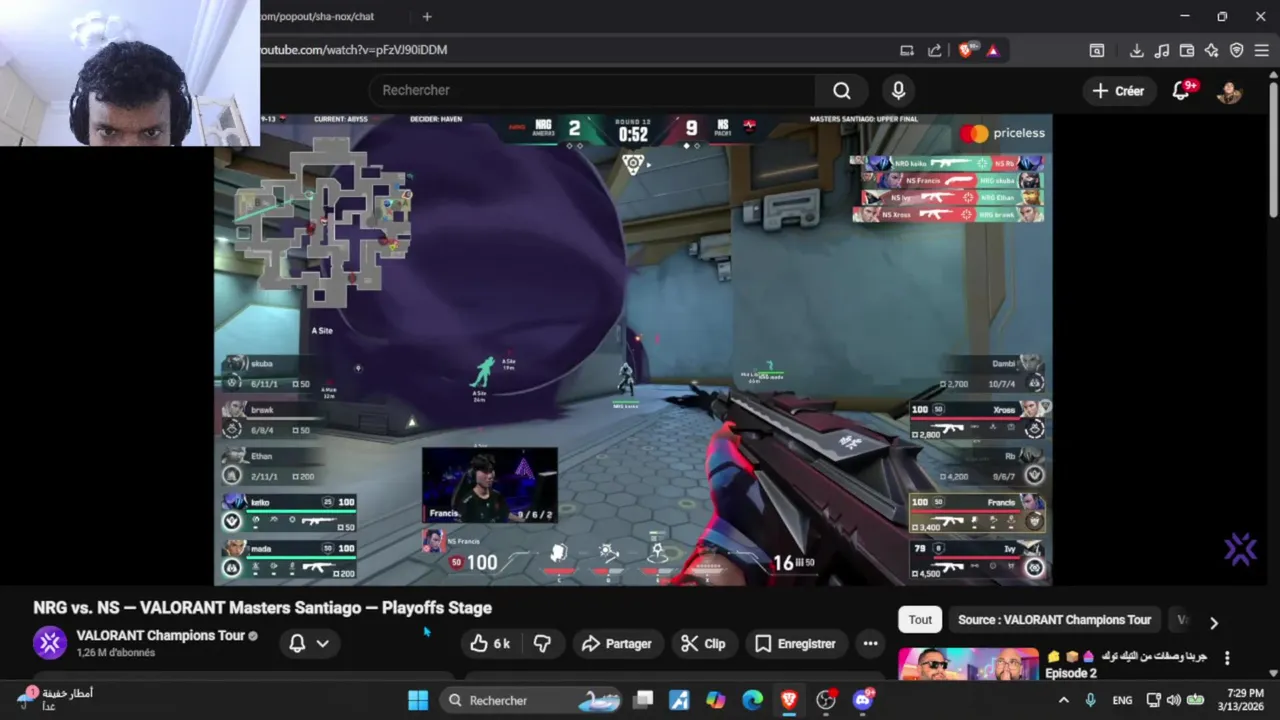Click the share page icon in address bar
This screenshot has height=720, width=1280.
tap(934, 50)
